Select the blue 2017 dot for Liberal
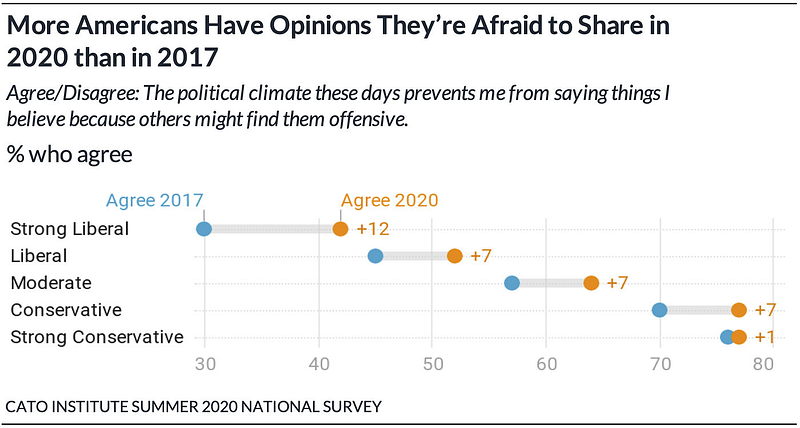This screenshot has height=428, width=800. [x=375, y=256]
